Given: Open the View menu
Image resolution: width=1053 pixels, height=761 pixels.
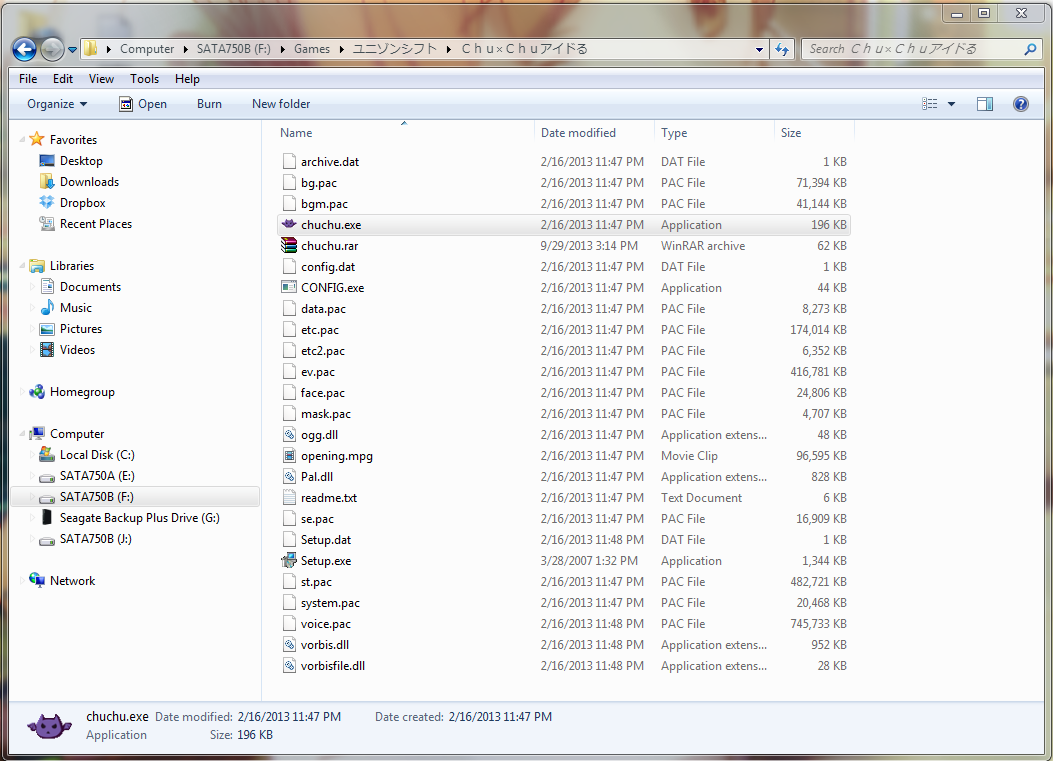Looking at the screenshot, I should [x=101, y=79].
